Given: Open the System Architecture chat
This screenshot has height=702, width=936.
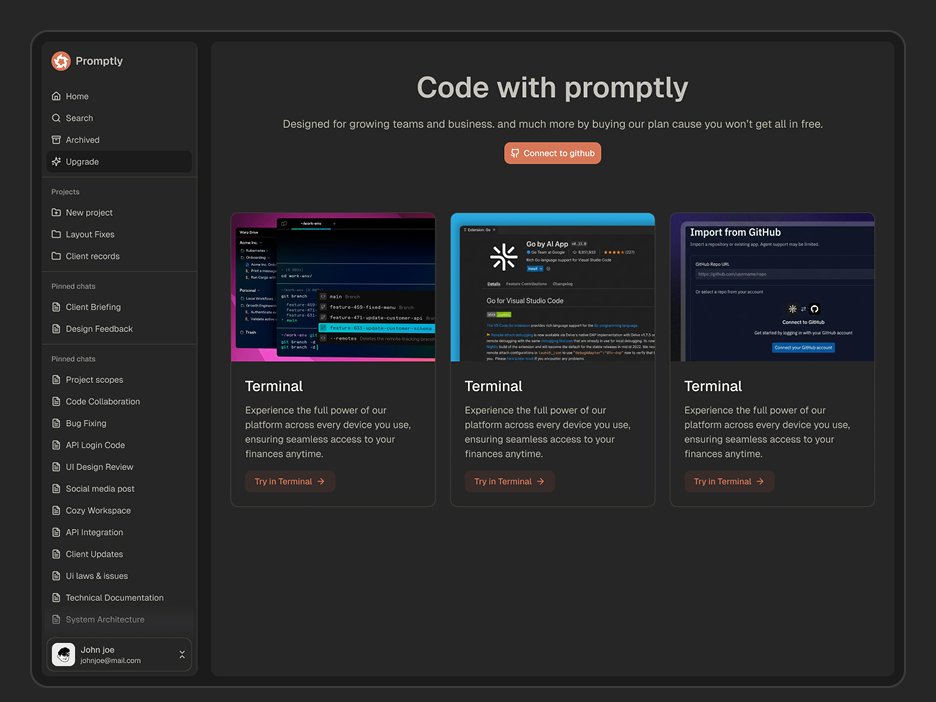Looking at the screenshot, I should [x=119, y=620].
